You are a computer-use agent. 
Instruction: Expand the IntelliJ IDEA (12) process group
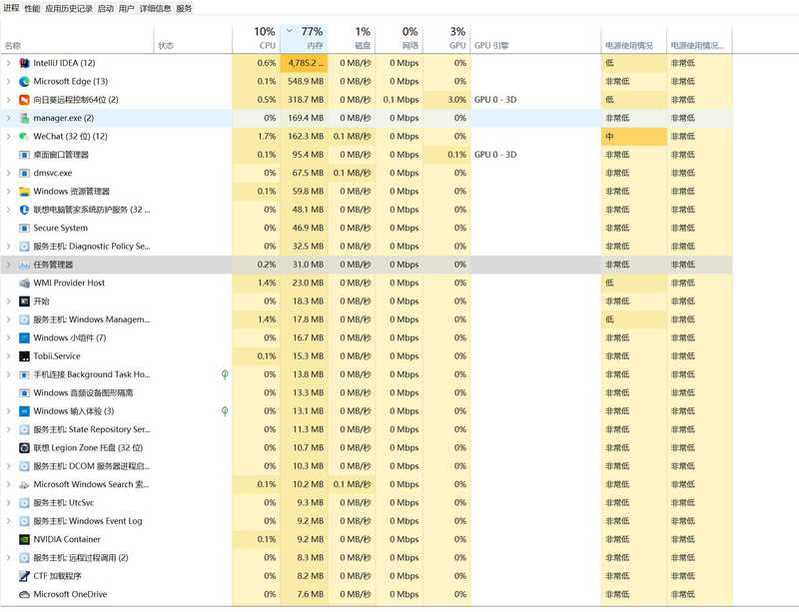click(8, 63)
